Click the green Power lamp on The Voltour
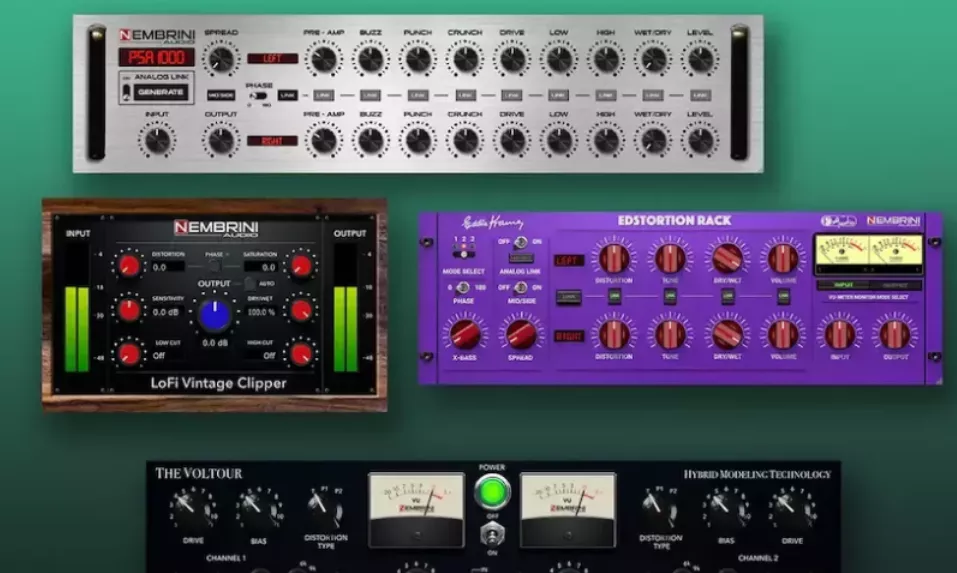 click(492, 492)
